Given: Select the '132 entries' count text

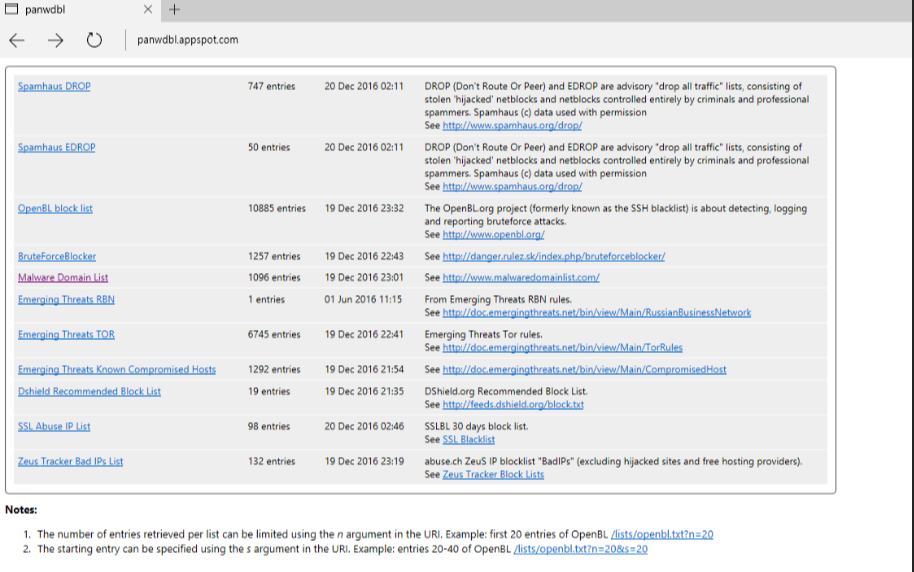Looking at the screenshot, I should pos(272,461).
